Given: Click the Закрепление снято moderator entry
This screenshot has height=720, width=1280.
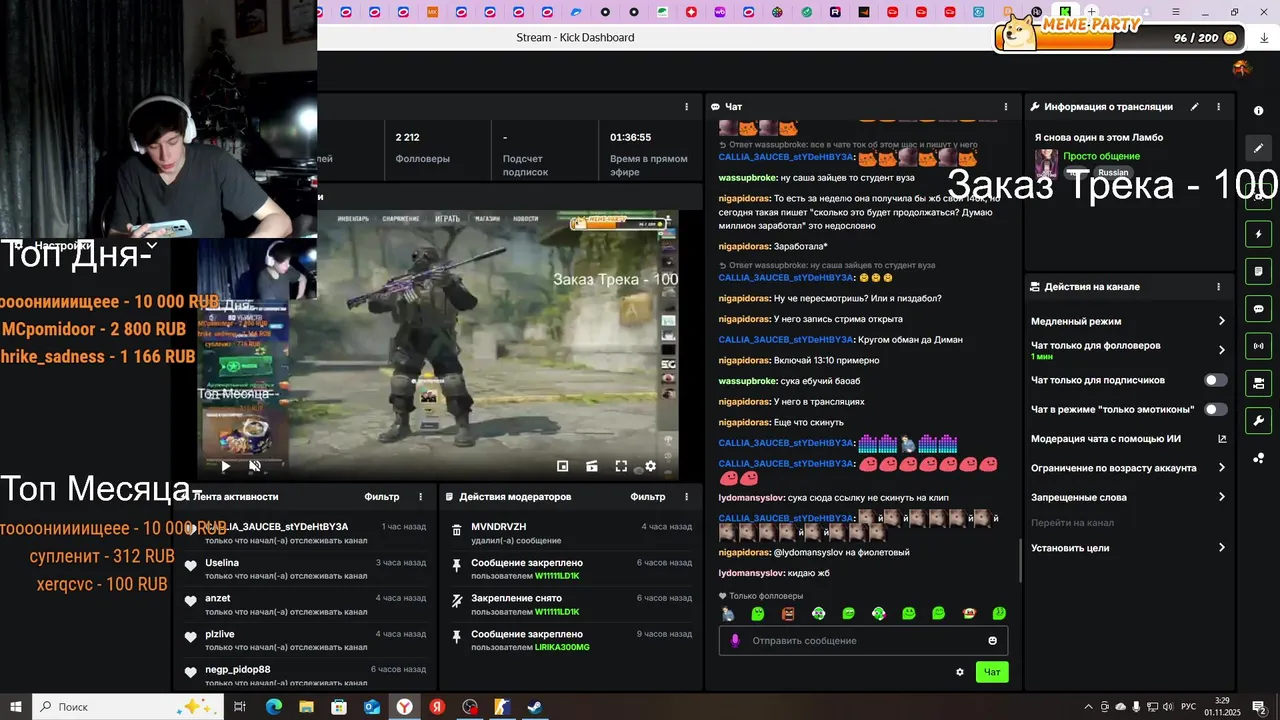Looking at the screenshot, I should pos(570,605).
